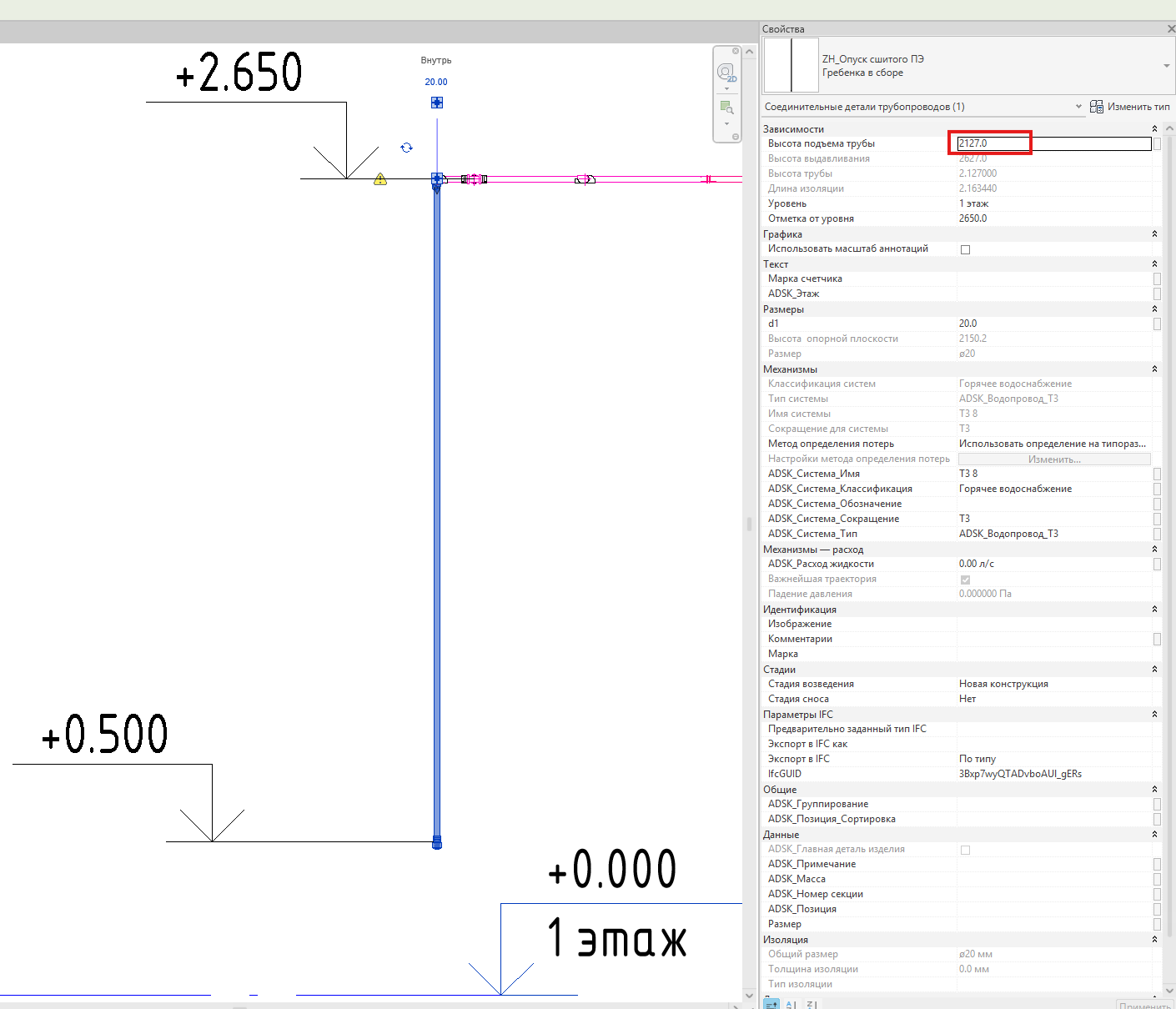Open the family type selector dropdown
Screen dimensions: 1176x1009
(x=1166, y=66)
